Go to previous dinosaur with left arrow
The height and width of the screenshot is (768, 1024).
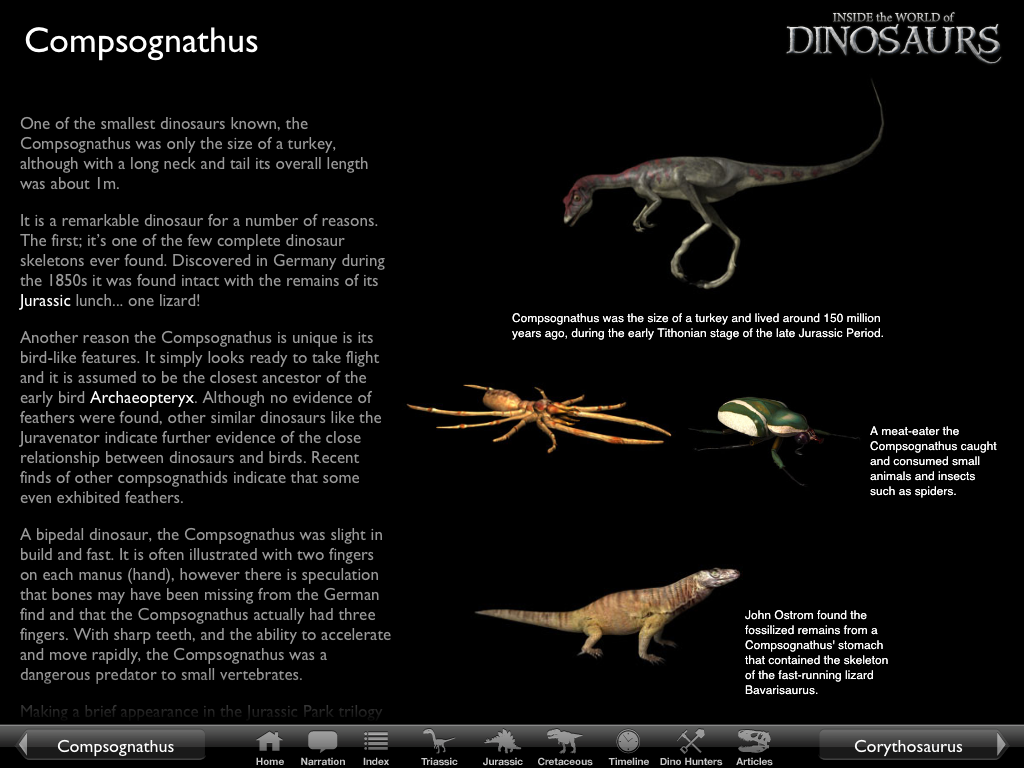pos(23,744)
